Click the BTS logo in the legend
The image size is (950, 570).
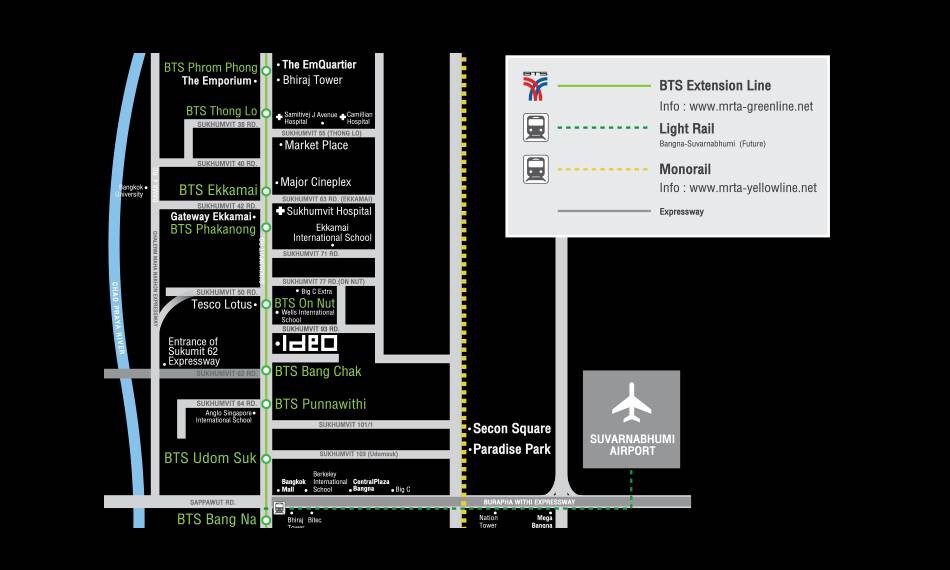coord(535,86)
